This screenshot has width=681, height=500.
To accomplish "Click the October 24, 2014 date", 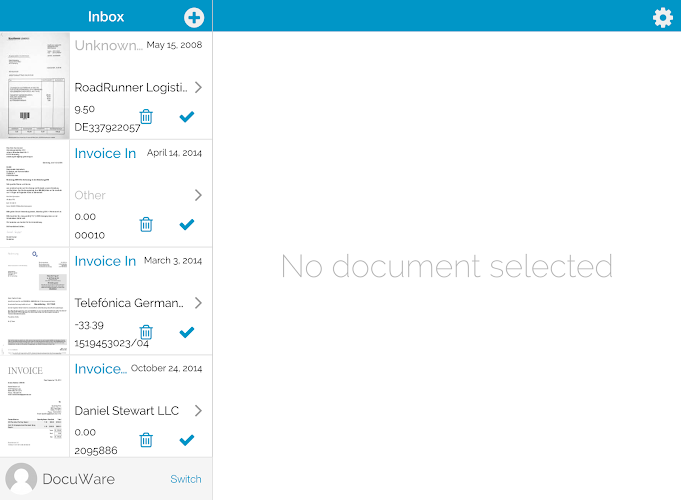I will point(166,368).
